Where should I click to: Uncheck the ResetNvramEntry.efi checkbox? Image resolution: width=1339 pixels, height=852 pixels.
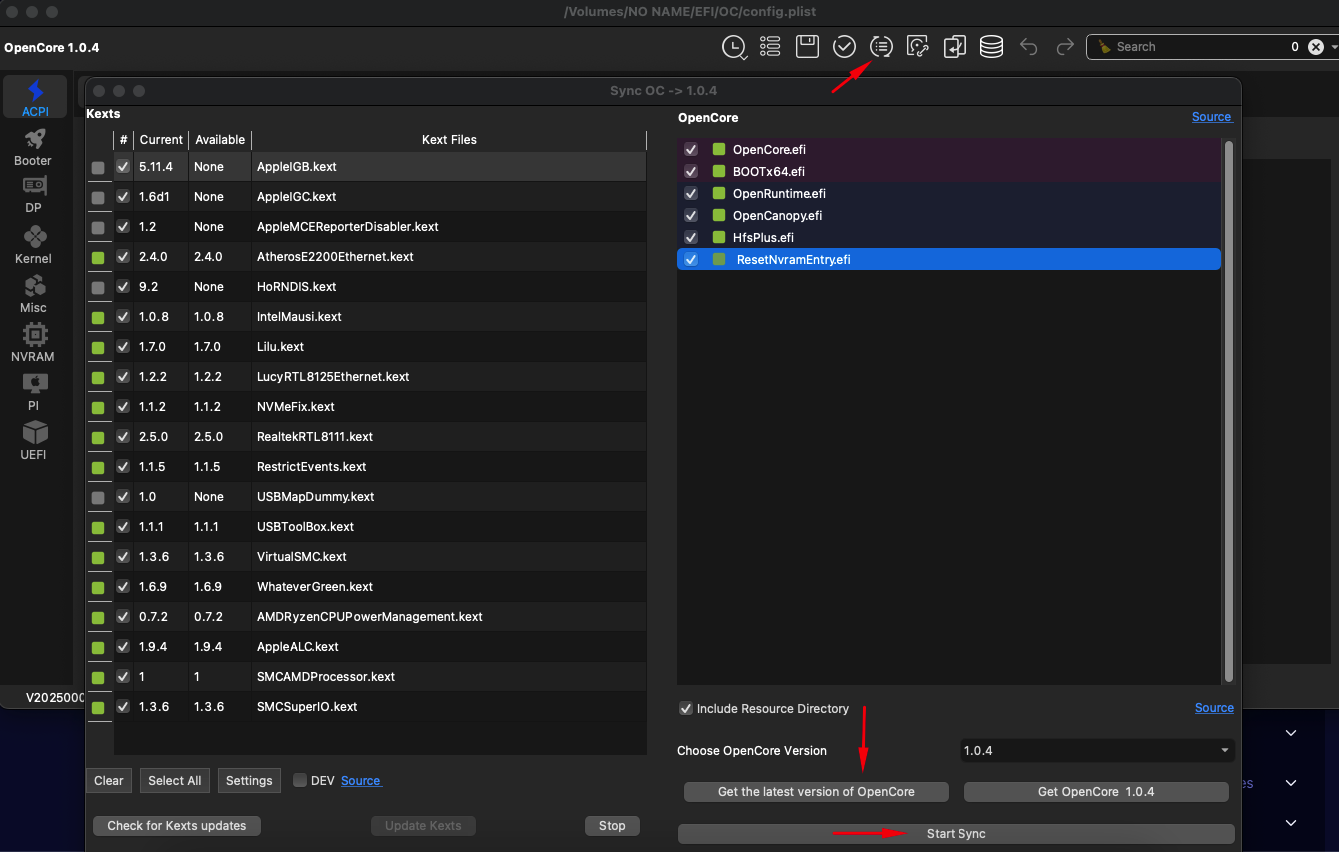click(691, 260)
